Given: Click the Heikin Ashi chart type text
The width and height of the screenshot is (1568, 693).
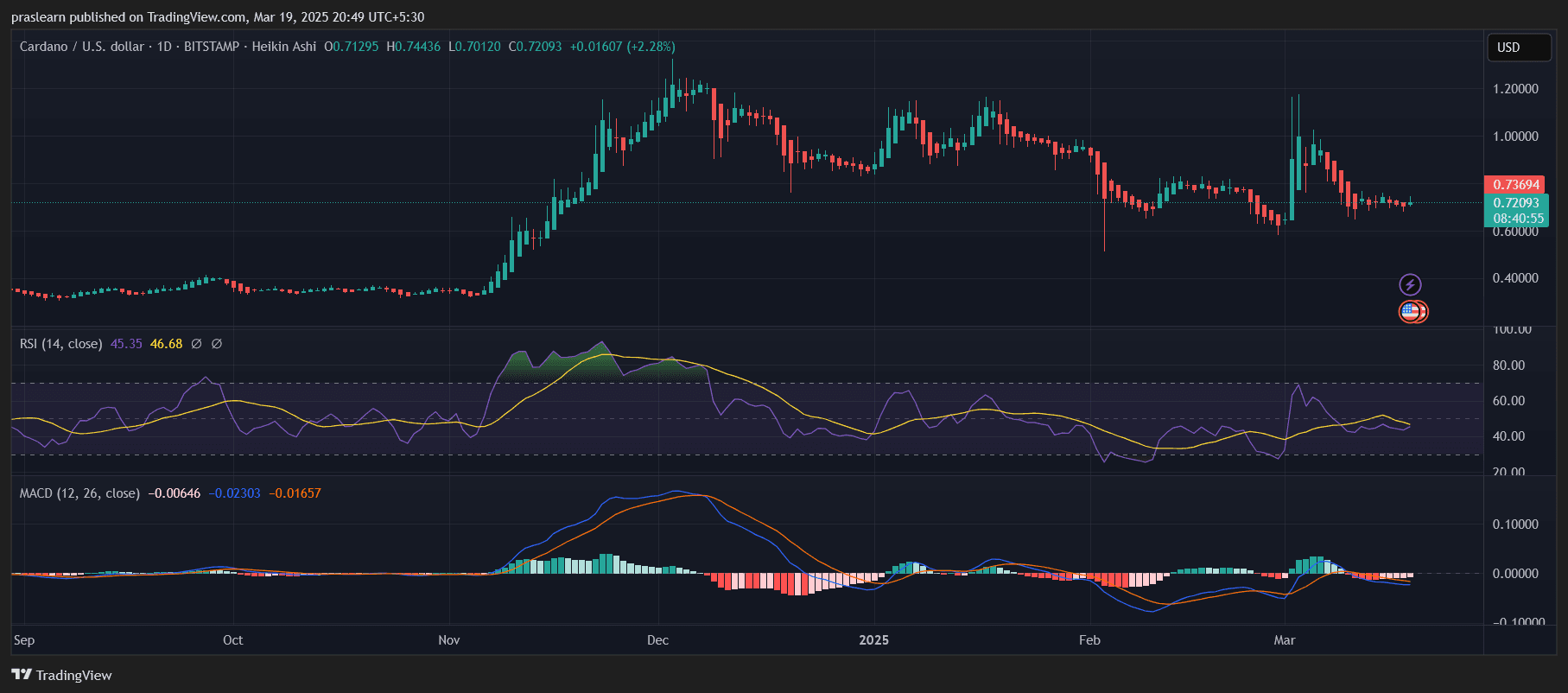Looking at the screenshot, I should coord(284,47).
